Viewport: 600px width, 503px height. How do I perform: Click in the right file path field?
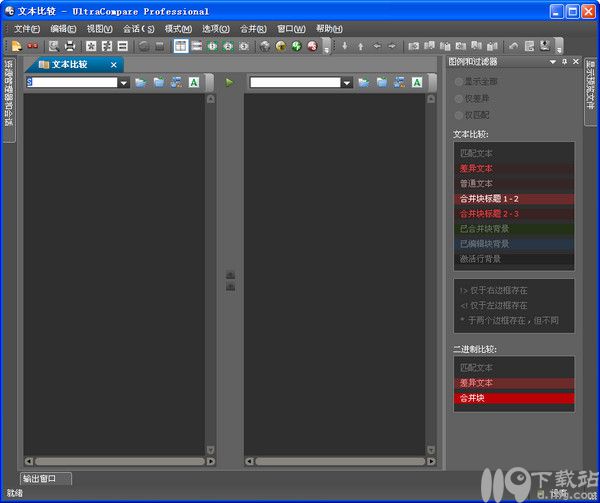click(295, 82)
